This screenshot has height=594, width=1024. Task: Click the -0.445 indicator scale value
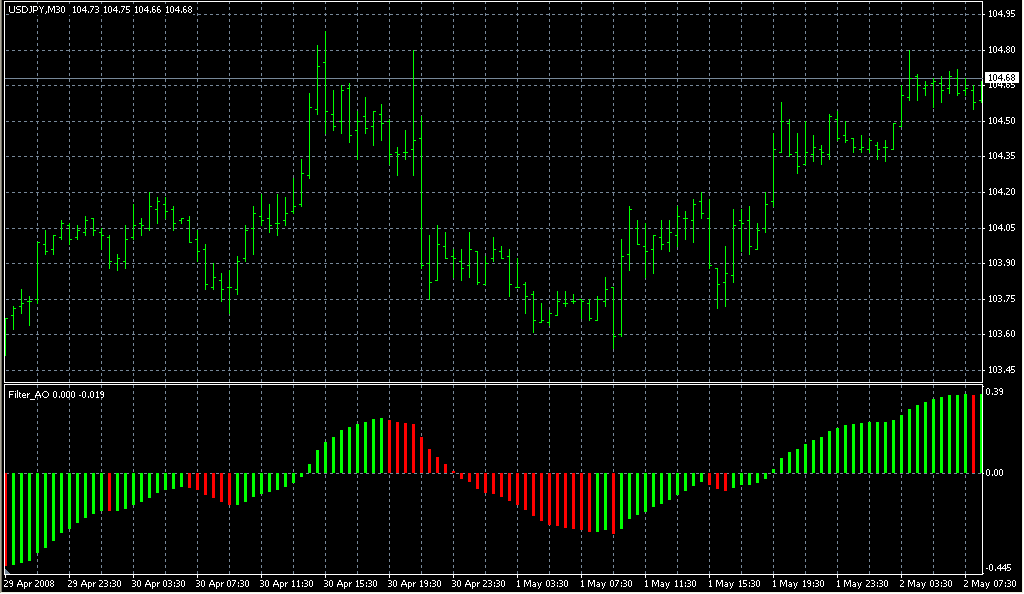1001,567
